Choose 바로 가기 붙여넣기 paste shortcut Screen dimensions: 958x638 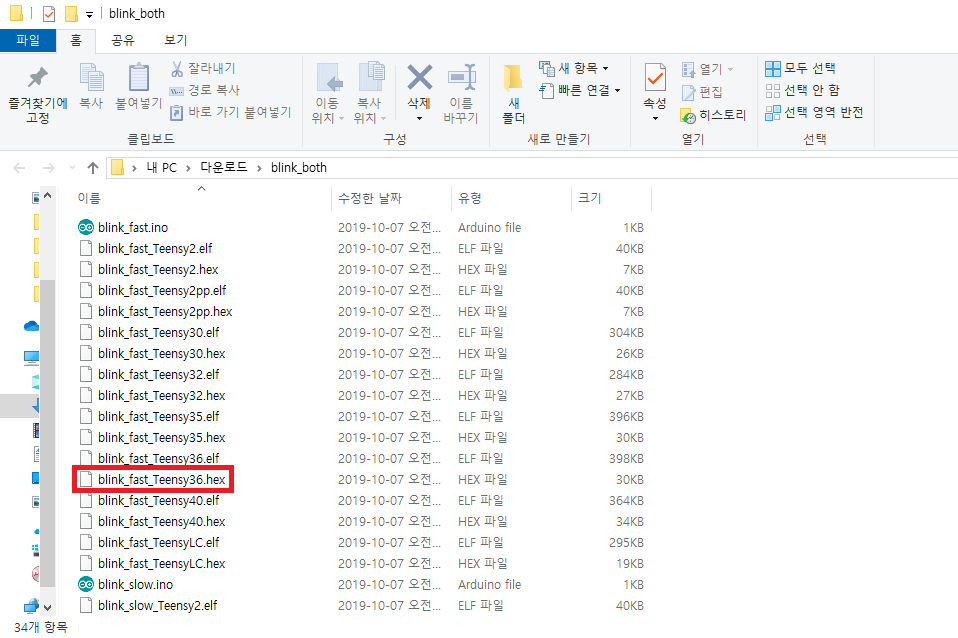(231, 112)
